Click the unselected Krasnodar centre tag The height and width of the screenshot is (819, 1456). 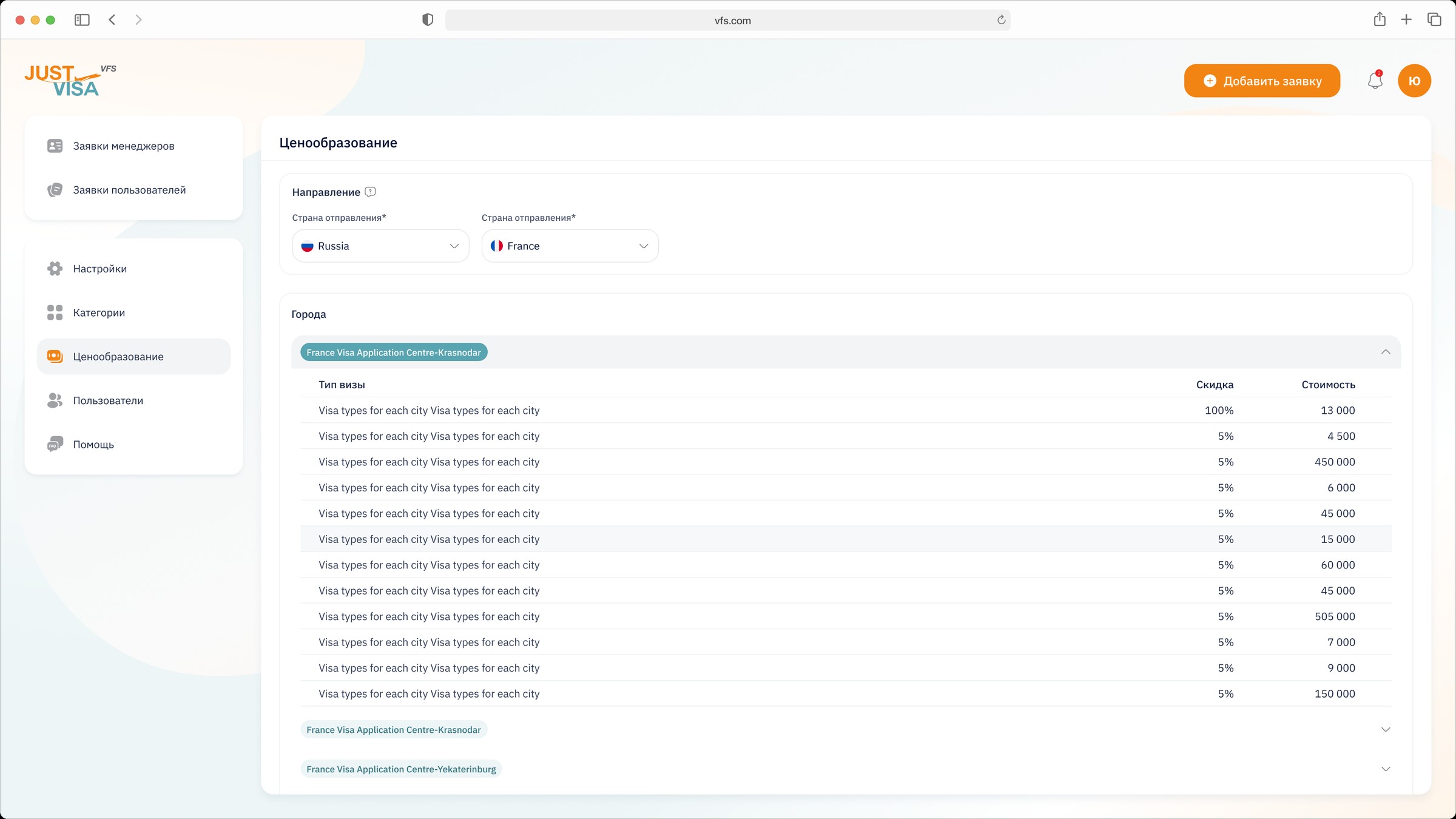[x=394, y=730]
